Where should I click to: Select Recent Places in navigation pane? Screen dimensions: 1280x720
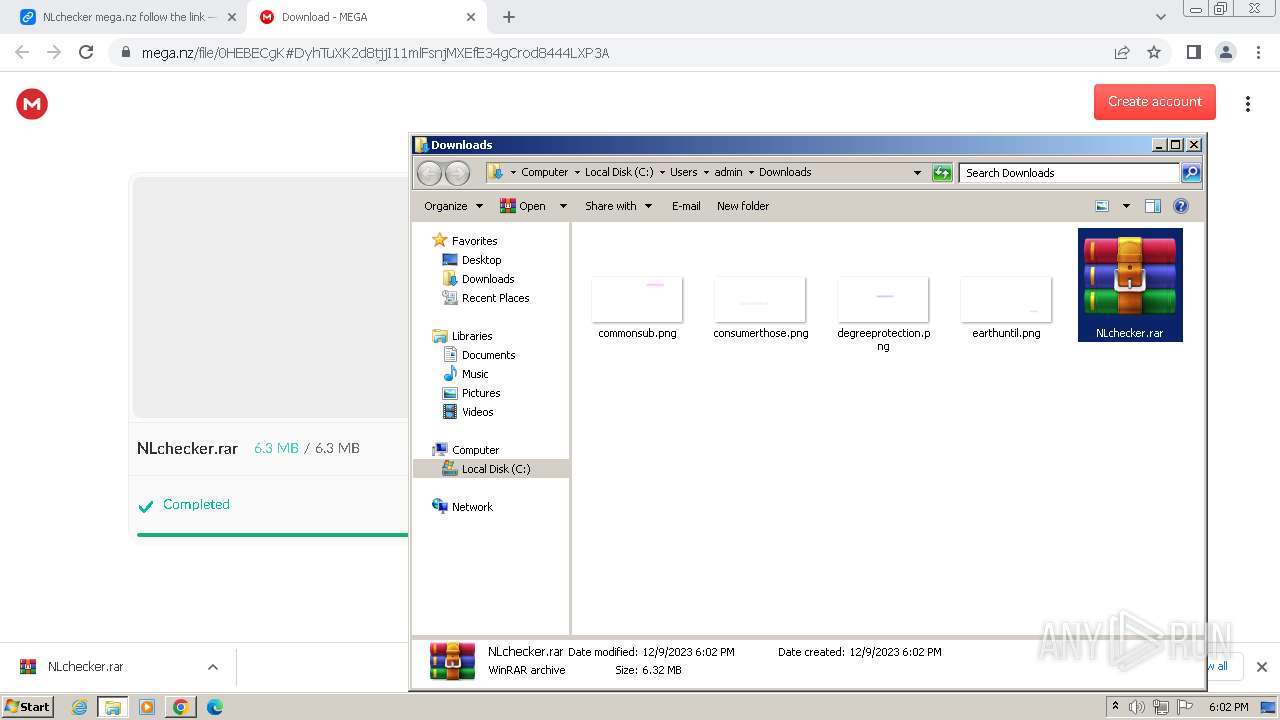click(495, 298)
